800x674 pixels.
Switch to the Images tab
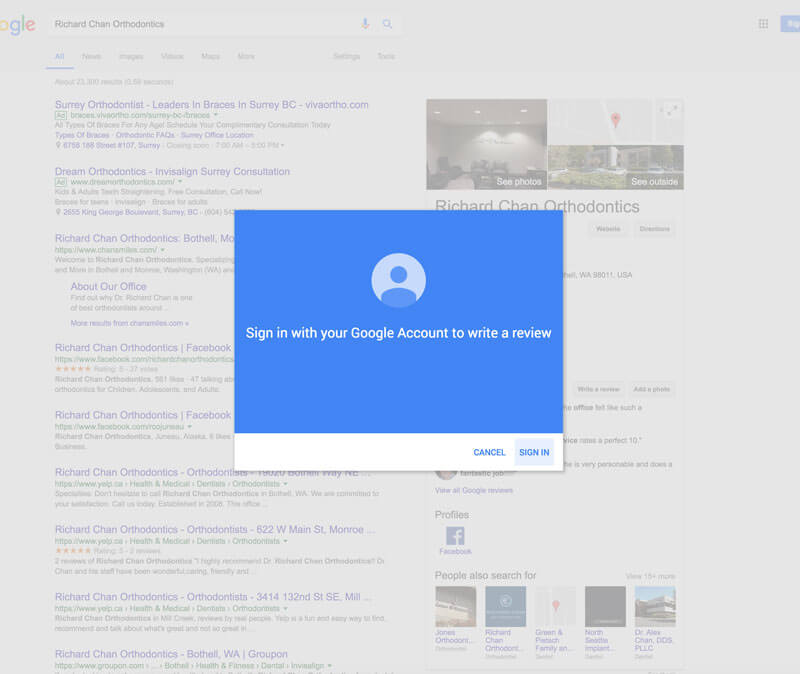pyautogui.click(x=131, y=56)
